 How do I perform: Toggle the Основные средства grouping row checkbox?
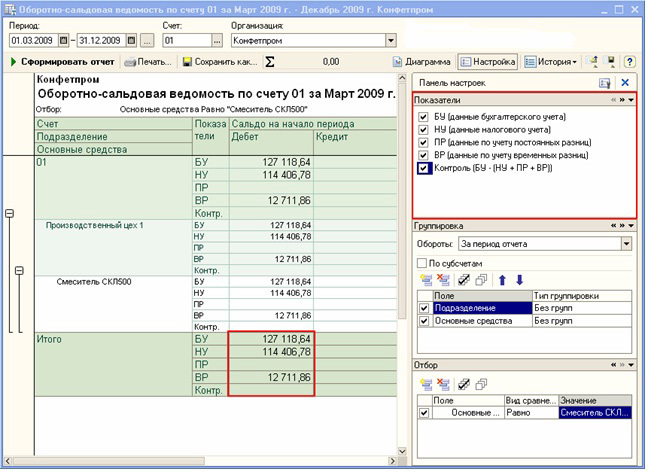[x=424, y=321]
